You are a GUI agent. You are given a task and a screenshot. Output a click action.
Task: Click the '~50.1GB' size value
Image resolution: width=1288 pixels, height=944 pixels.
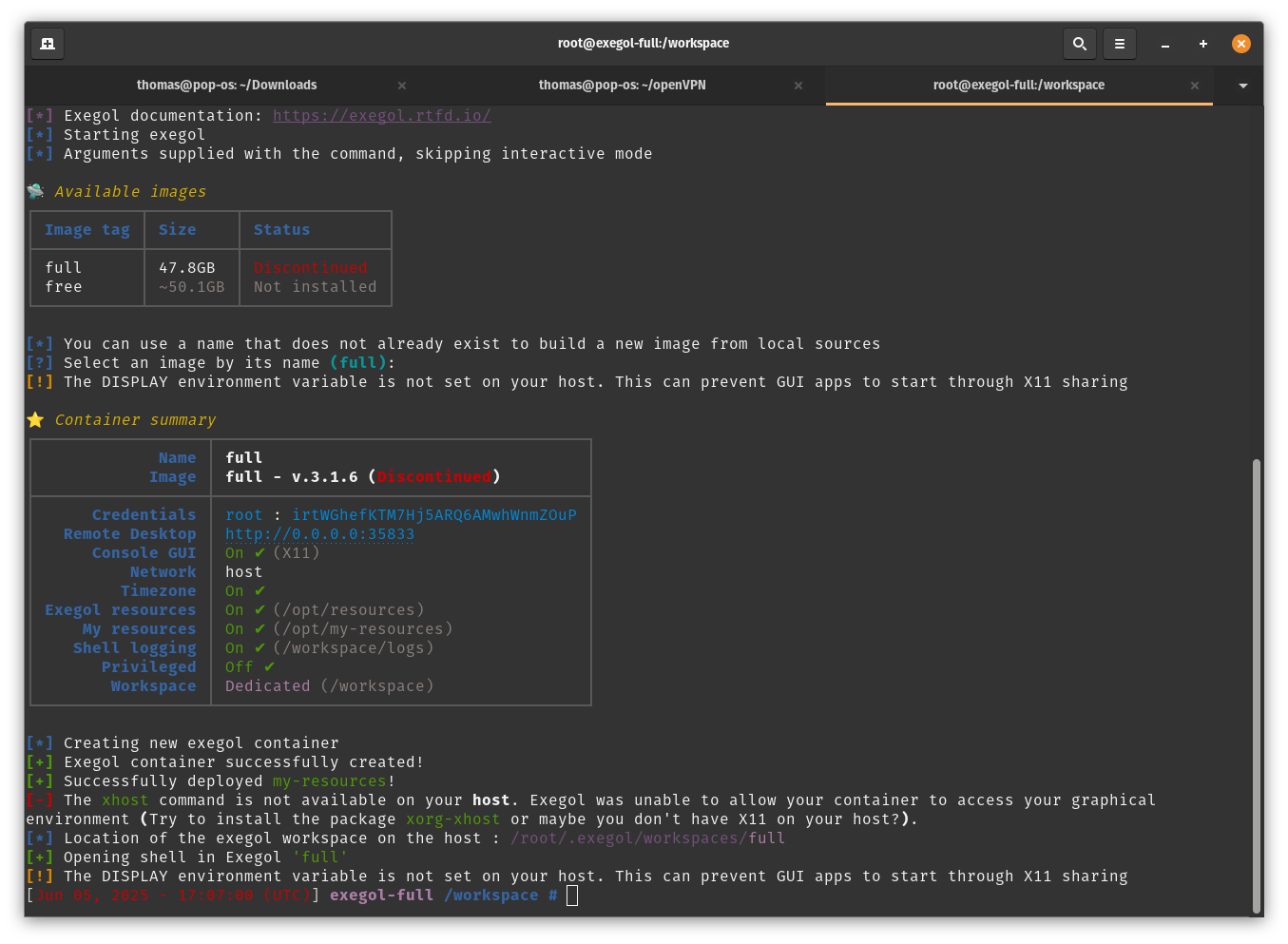192,287
